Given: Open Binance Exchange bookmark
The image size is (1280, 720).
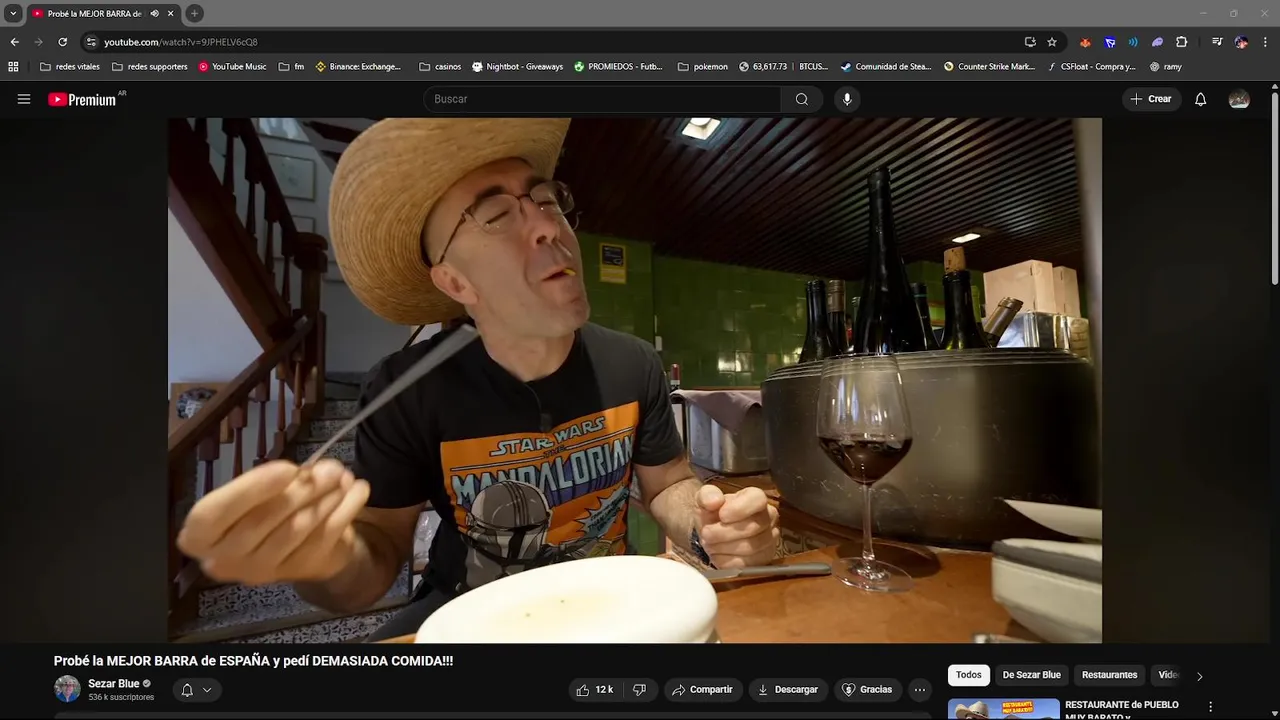Looking at the screenshot, I should tap(358, 67).
